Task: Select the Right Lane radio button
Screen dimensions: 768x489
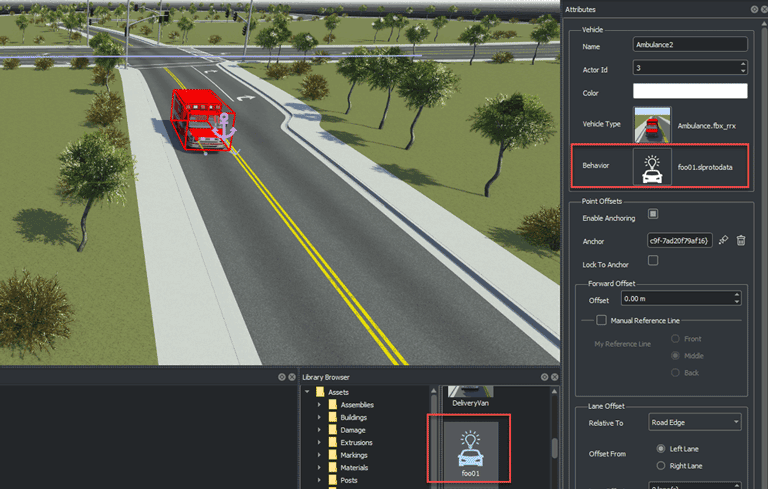Action: (661, 465)
